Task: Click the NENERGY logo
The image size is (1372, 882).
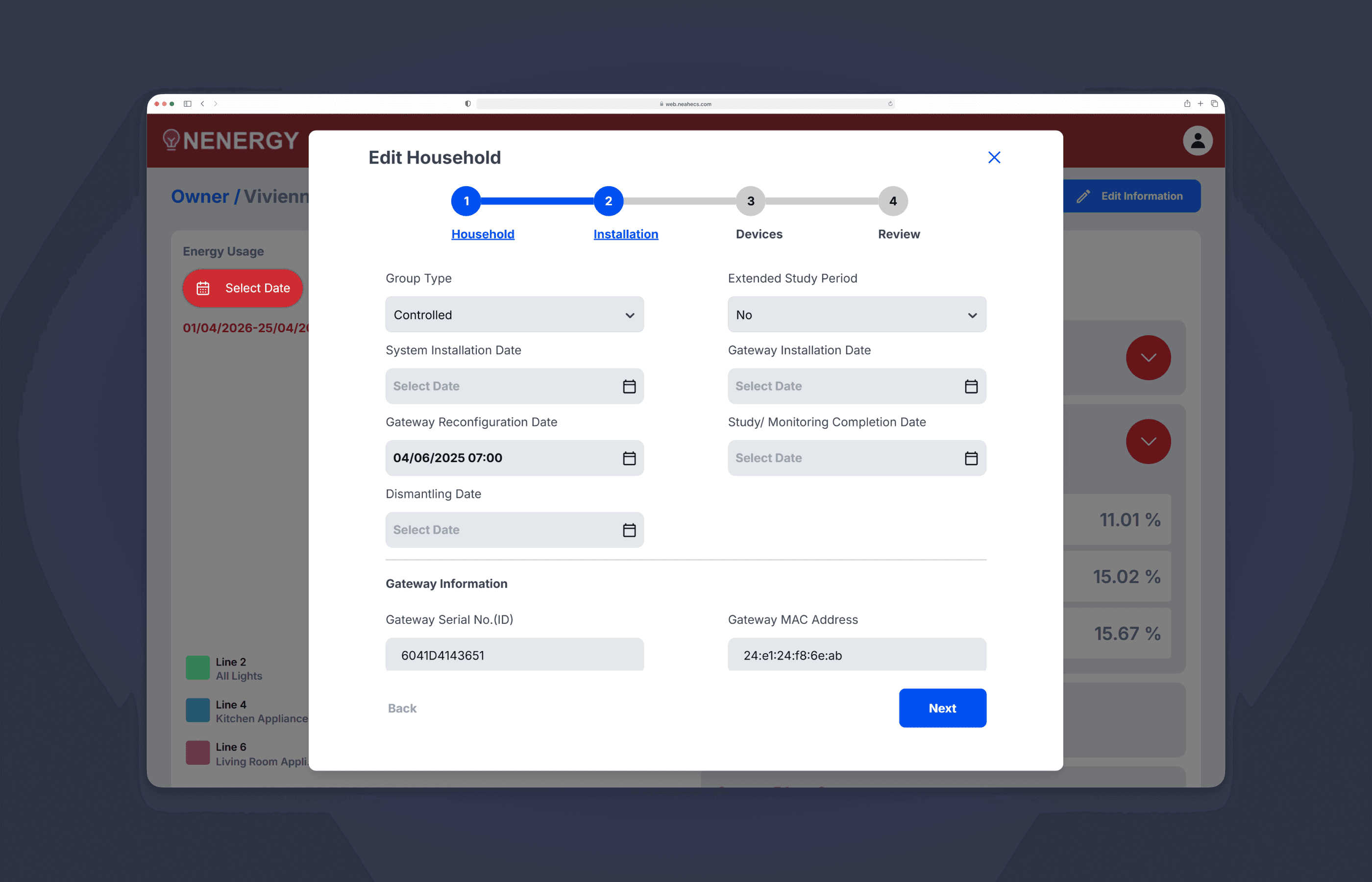Action: tap(231, 140)
